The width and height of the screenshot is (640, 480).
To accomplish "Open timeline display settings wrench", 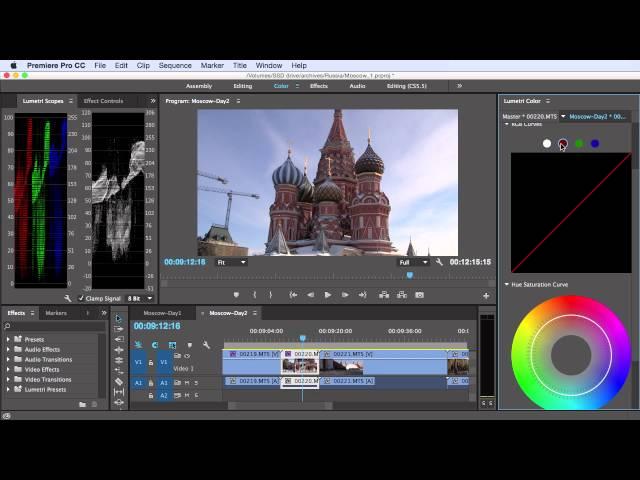I will tap(206, 345).
